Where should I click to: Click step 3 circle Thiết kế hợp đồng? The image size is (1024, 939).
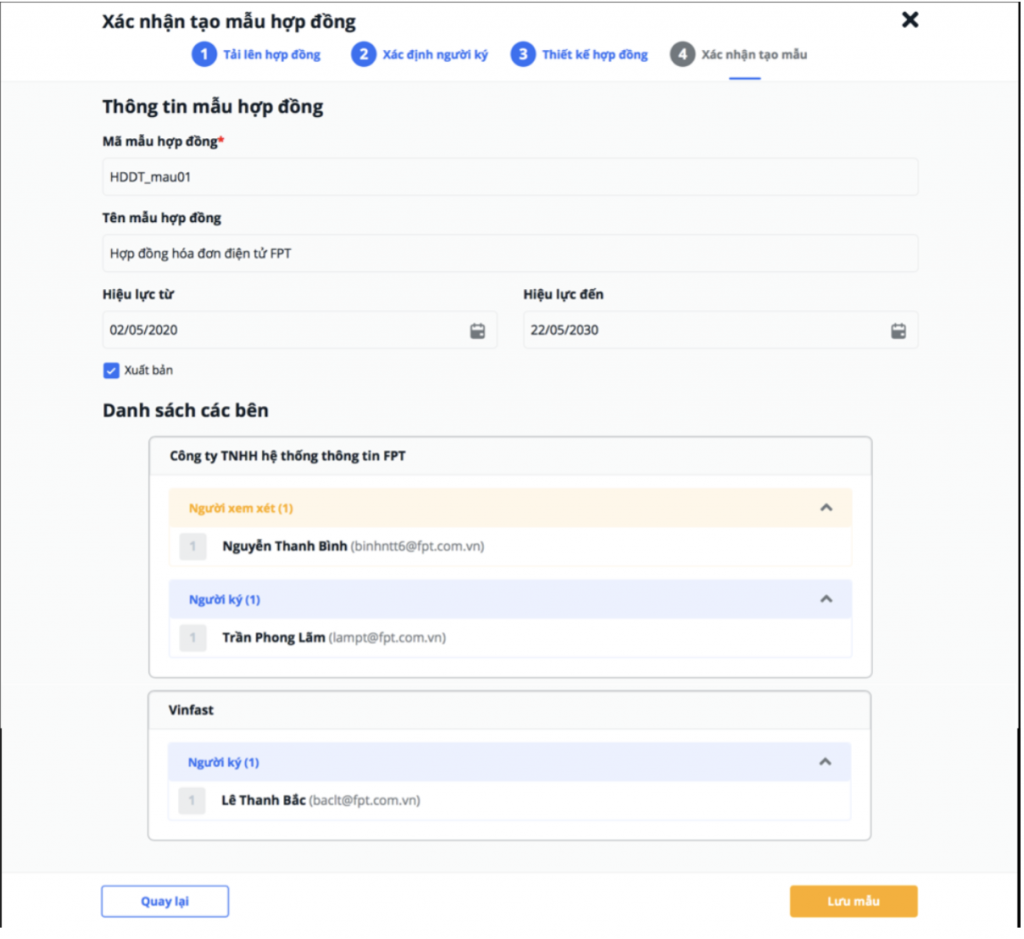(522, 54)
